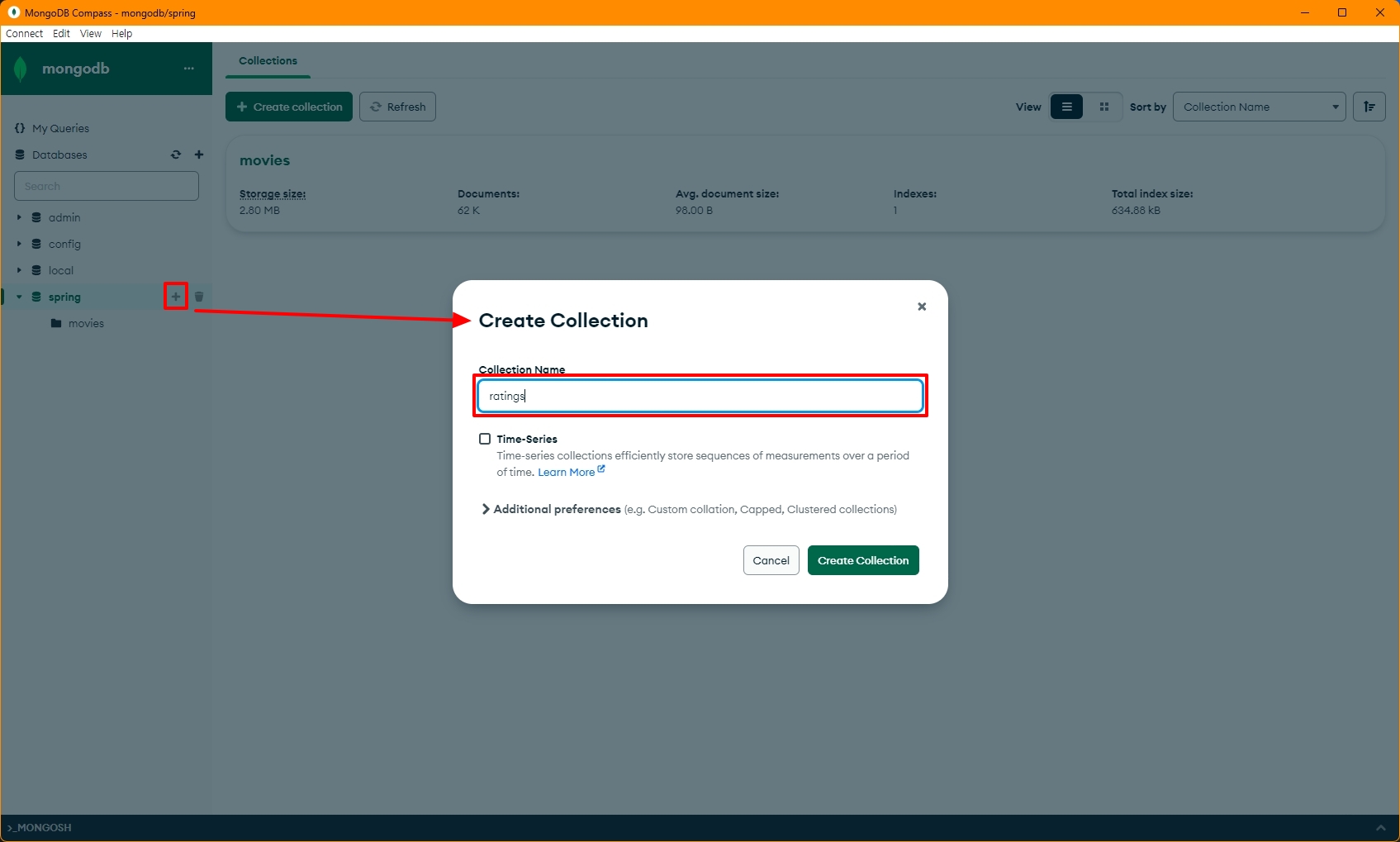Click the Databases heading in sidebar
The image size is (1400, 842).
tap(59, 155)
